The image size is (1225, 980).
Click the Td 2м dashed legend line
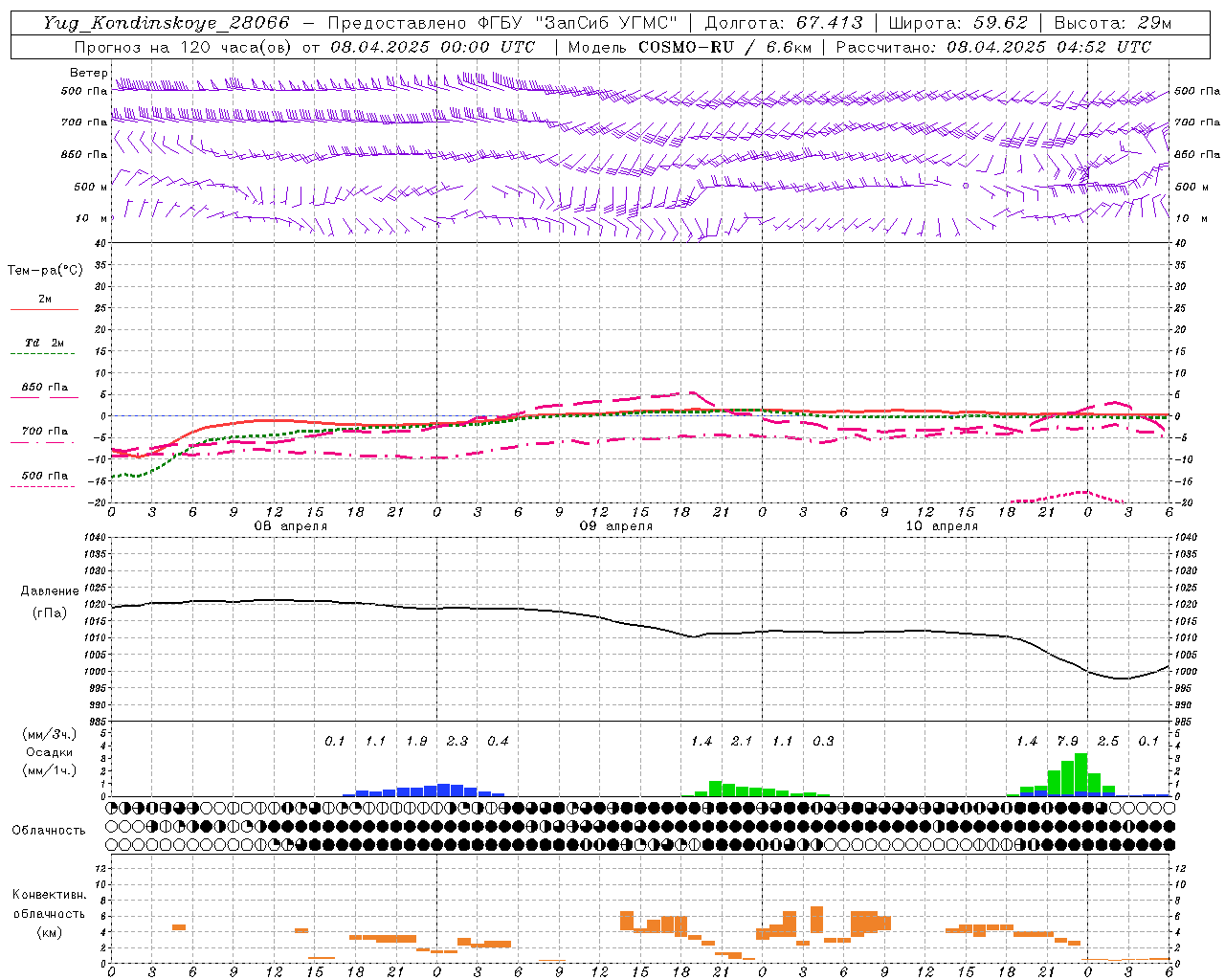pos(42,354)
